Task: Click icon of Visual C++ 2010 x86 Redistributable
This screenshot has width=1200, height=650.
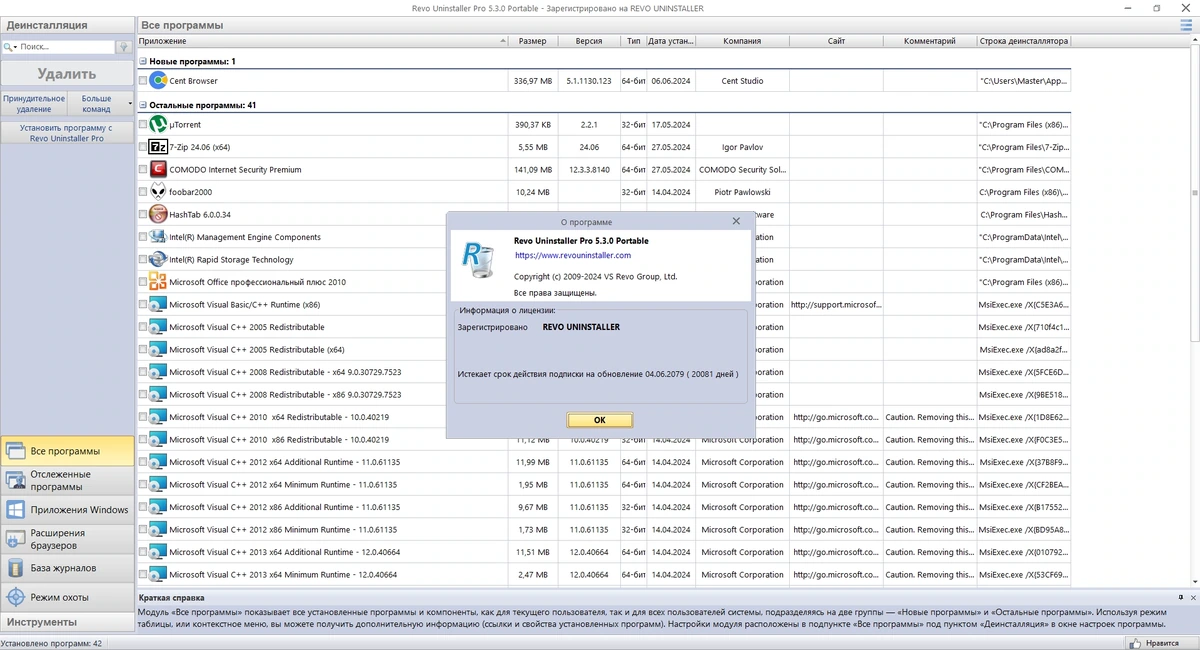Action: [x=158, y=440]
